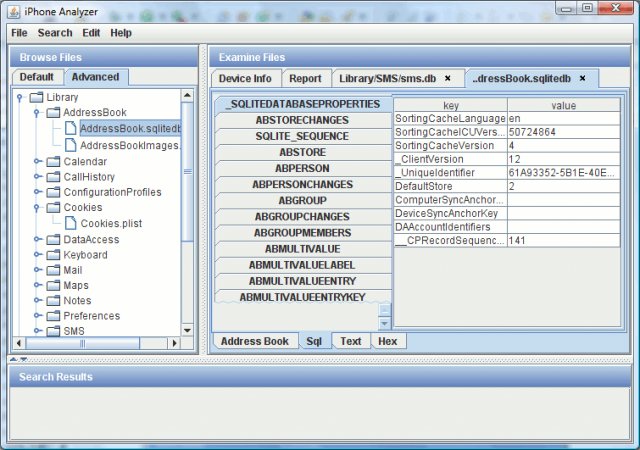Click the file tree scroll-up arrow

(187, 96)
